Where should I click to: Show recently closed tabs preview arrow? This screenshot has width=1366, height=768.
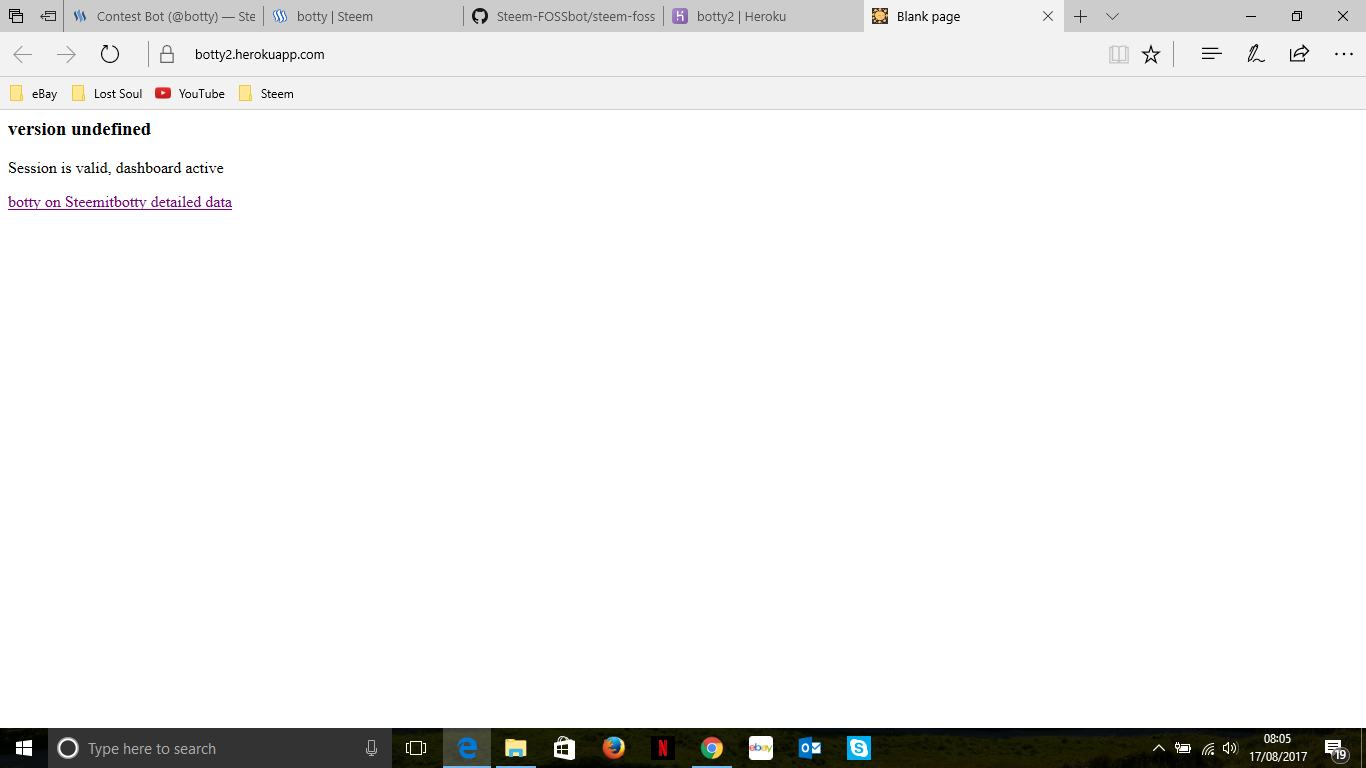(x=47, y=16)
